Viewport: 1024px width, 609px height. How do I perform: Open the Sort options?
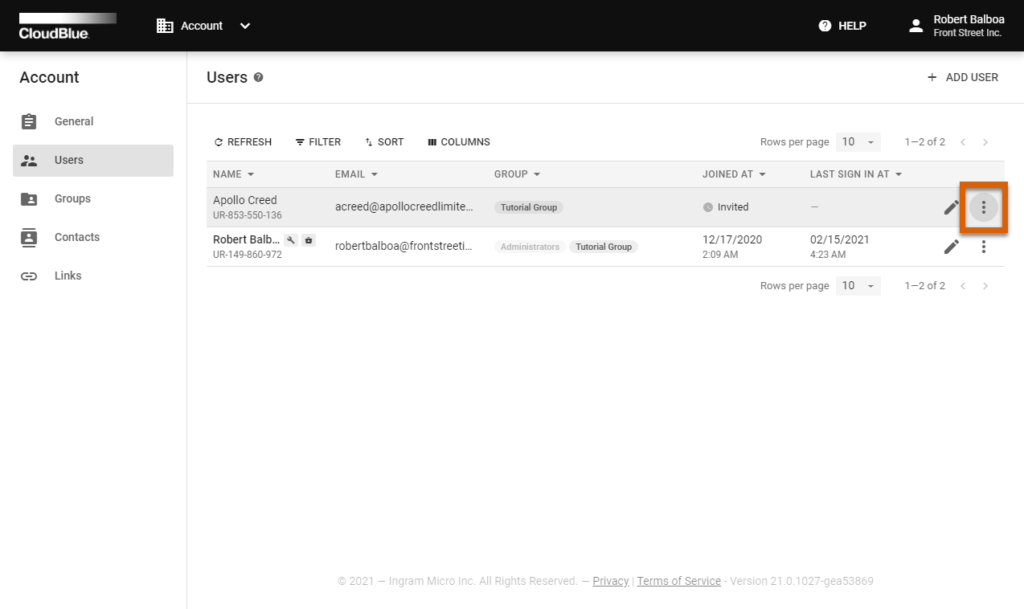click(384, 141)
